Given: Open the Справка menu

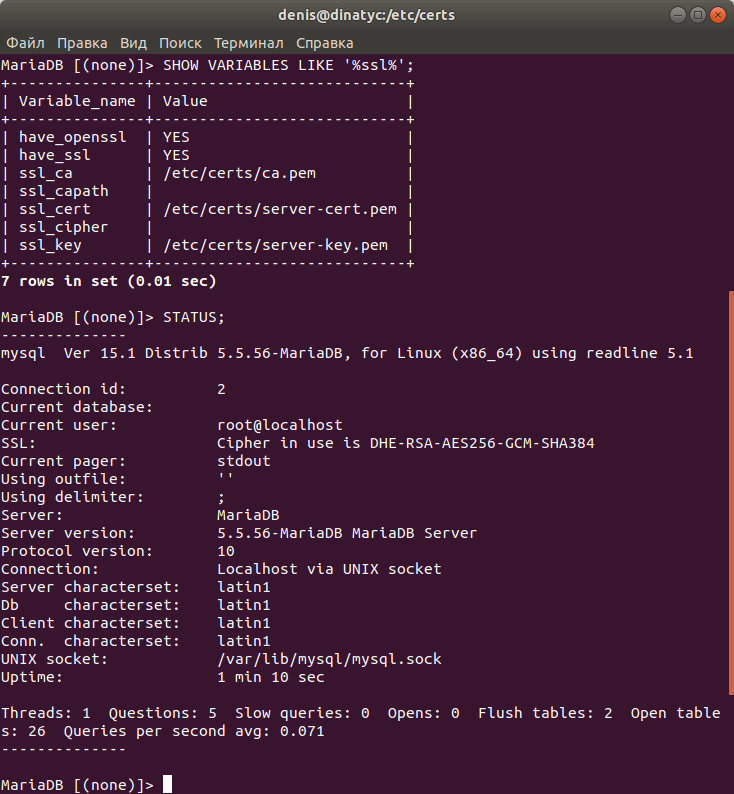Looking at the screenshot, I should pos(324,43).
